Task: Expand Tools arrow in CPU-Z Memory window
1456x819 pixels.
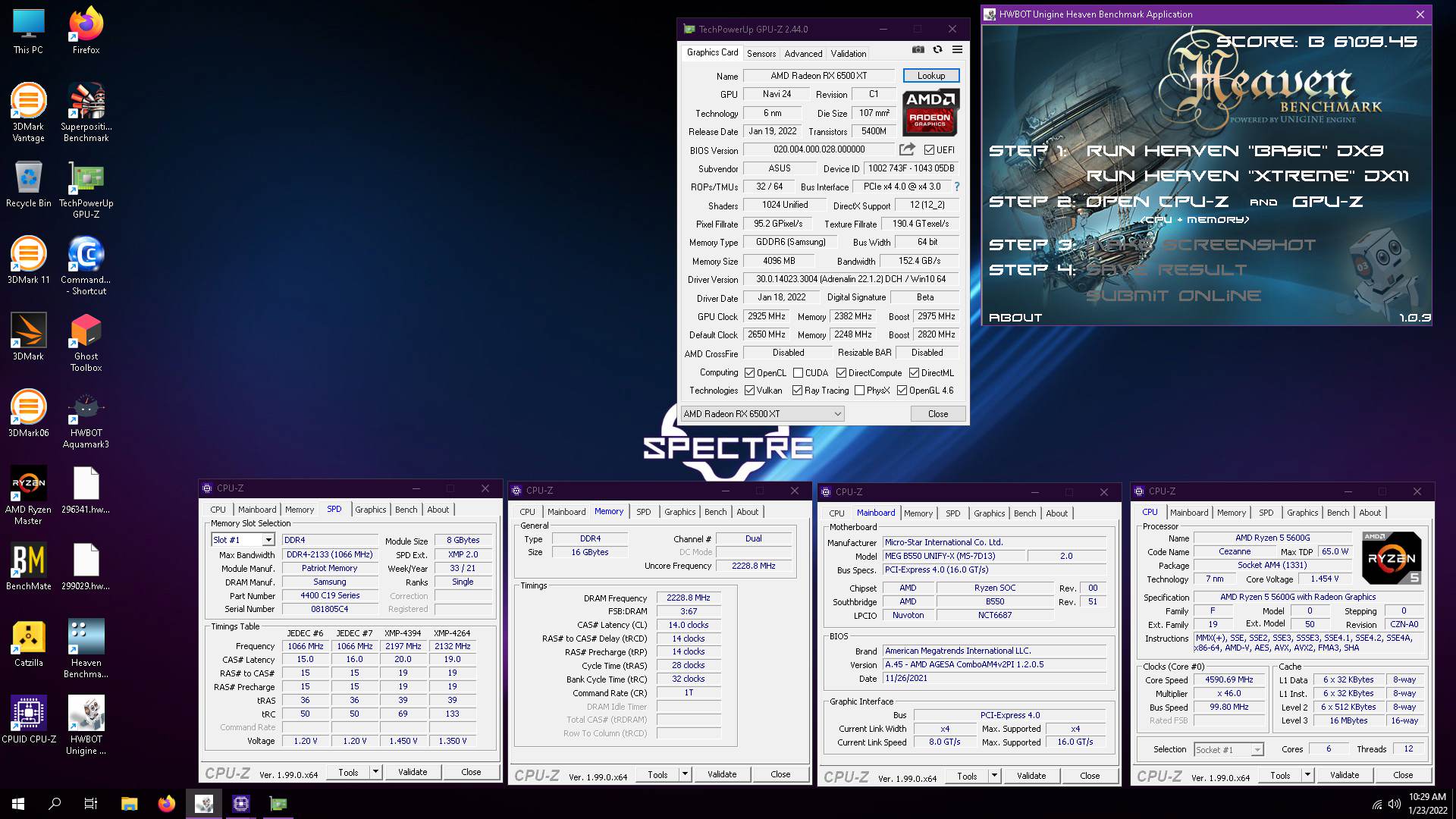Action: point(685,774)
